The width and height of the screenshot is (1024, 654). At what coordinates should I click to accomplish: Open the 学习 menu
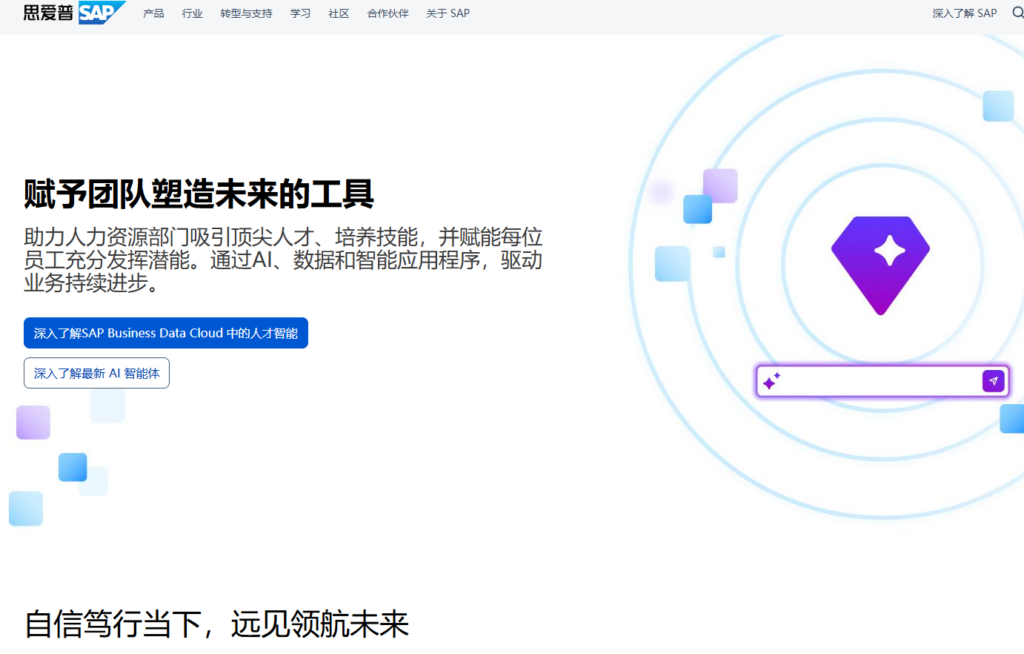click(x=300, y=13)
